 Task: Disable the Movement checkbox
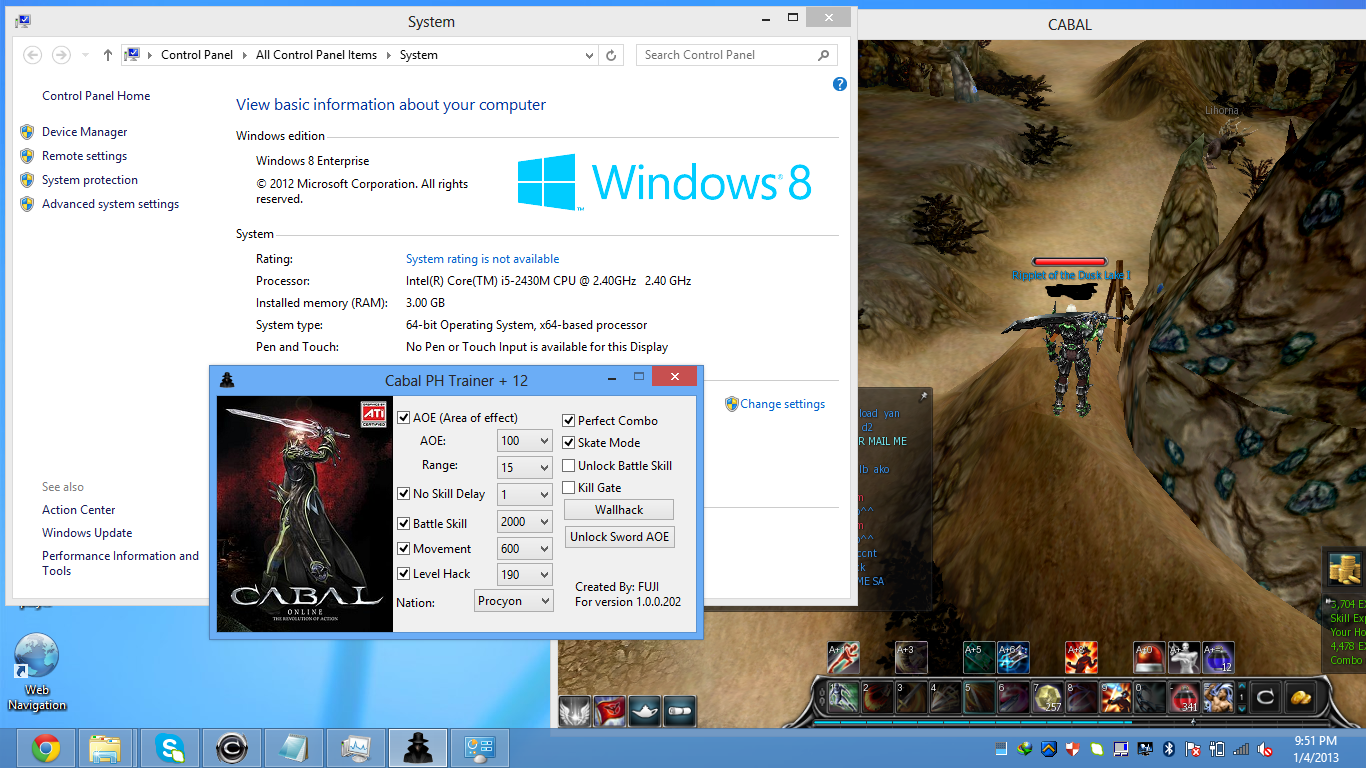coord(404,549)
